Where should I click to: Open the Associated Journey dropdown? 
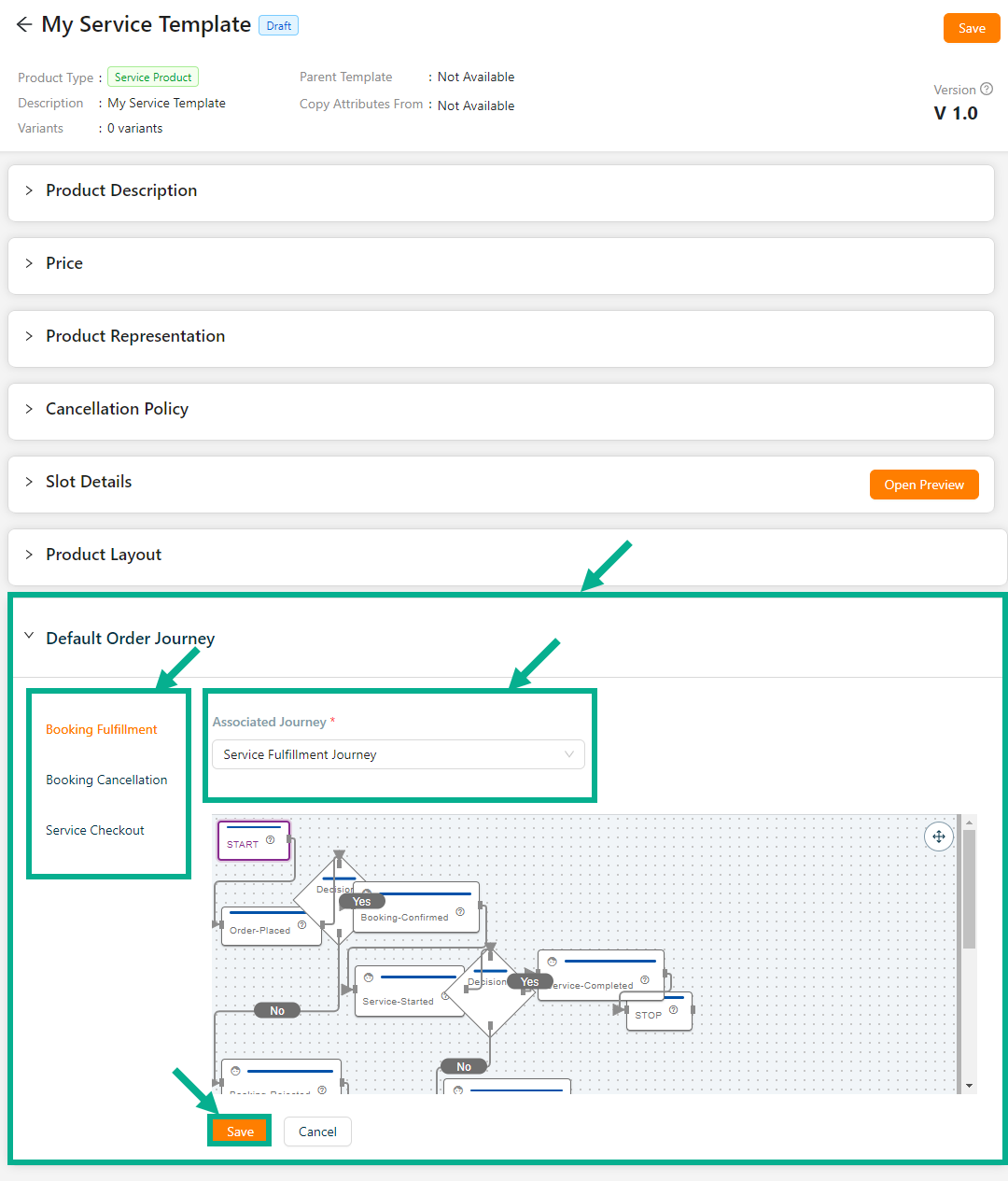point(399,754)
